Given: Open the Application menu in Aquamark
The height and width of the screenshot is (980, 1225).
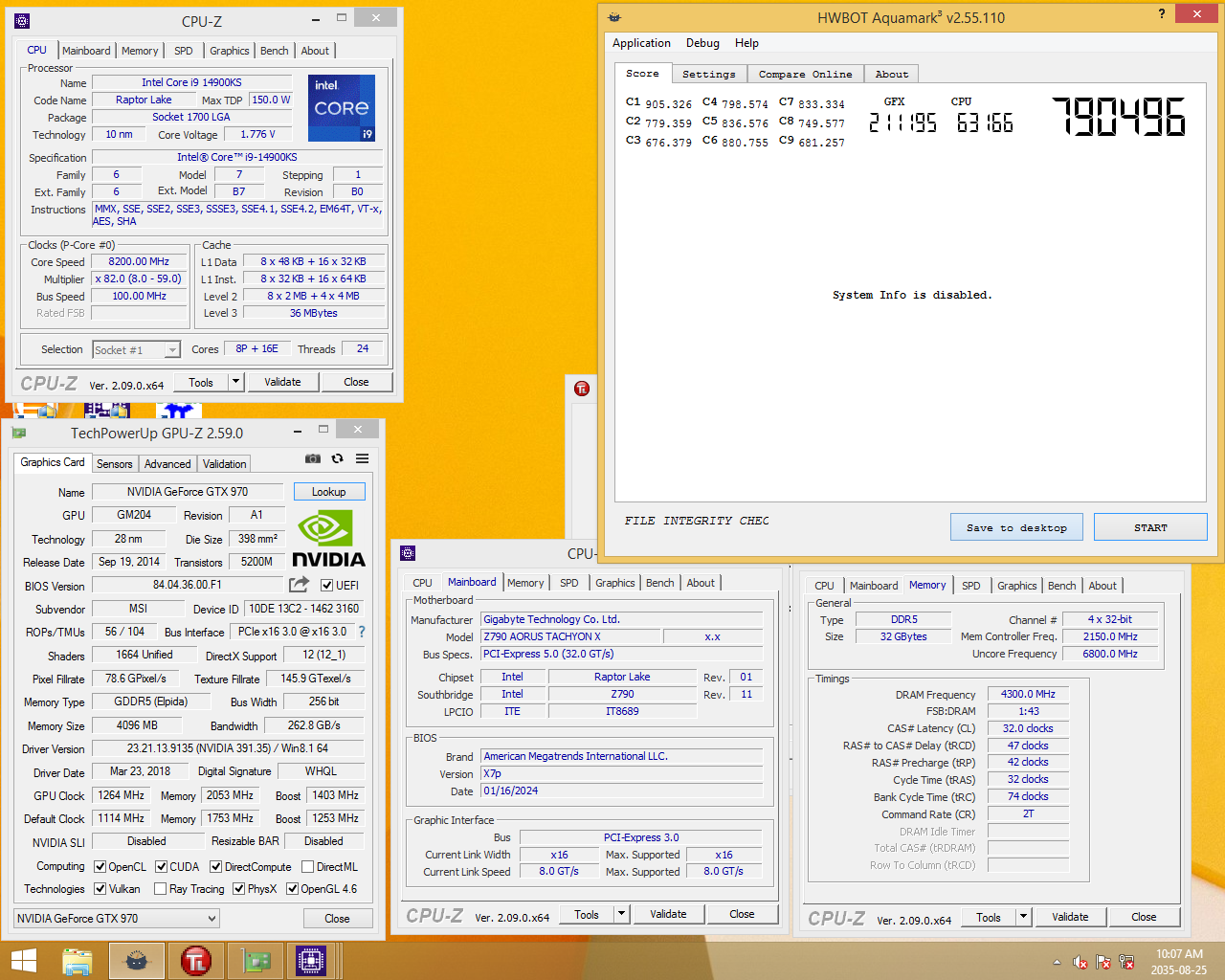Looking at the screenshot, I should (x=641, y=43).
